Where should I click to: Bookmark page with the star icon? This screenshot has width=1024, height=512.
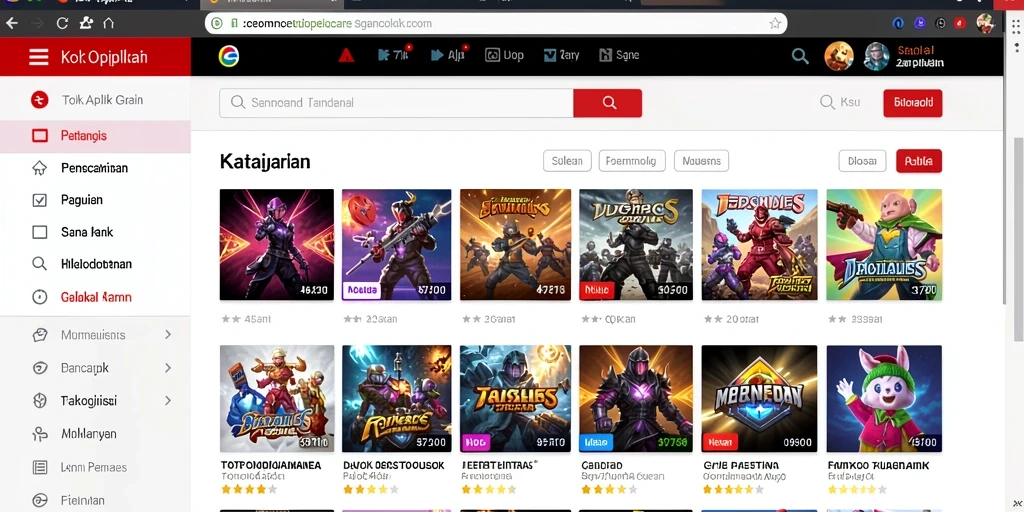[x=775, y=24]
